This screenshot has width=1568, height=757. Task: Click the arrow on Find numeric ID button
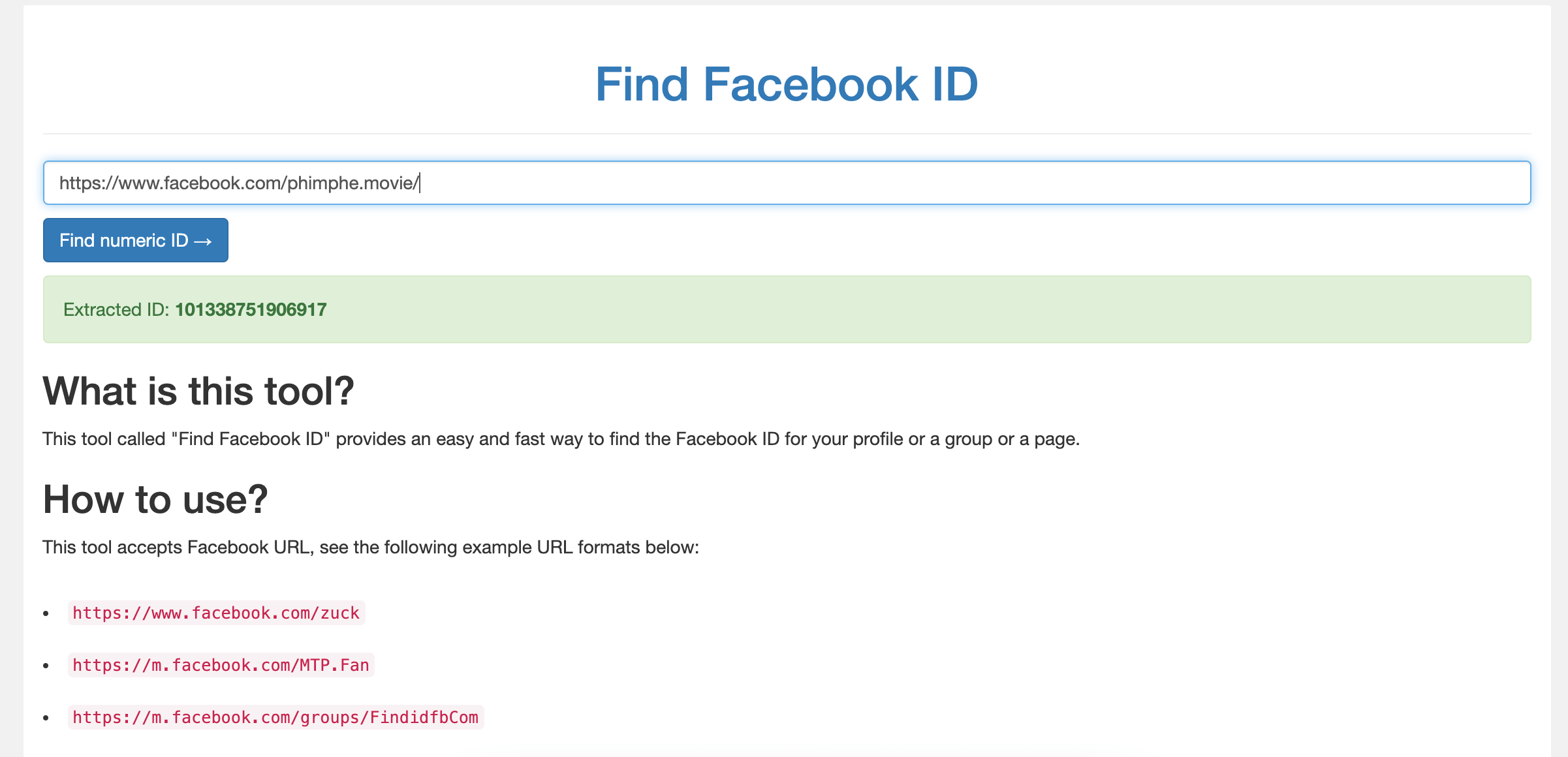[x=203, y=241]
